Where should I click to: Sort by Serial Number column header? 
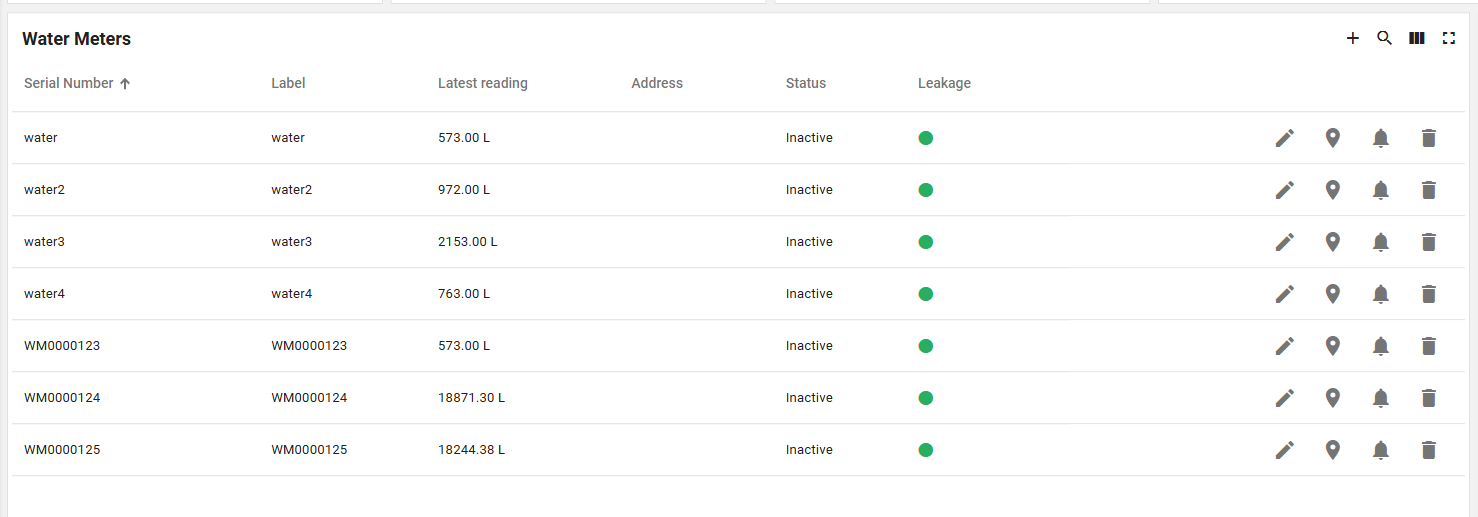(x=68, y=84)
